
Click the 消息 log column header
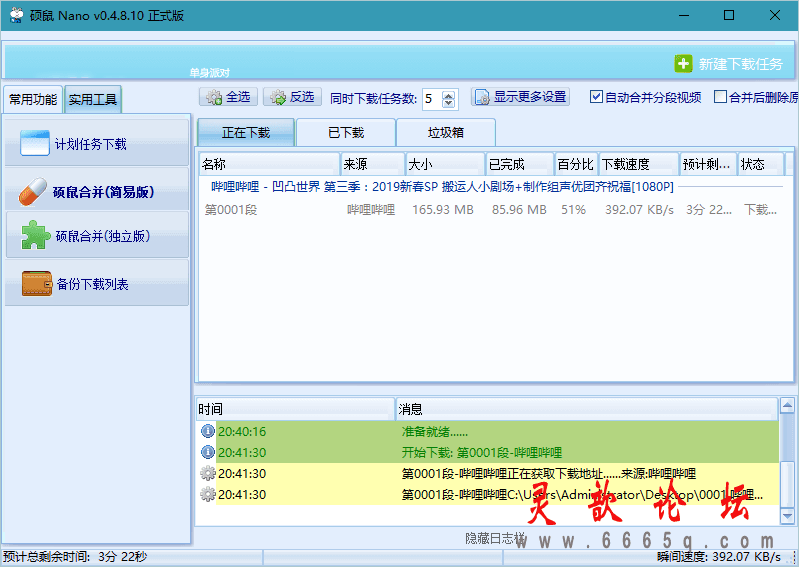click(x=587, y=409)
